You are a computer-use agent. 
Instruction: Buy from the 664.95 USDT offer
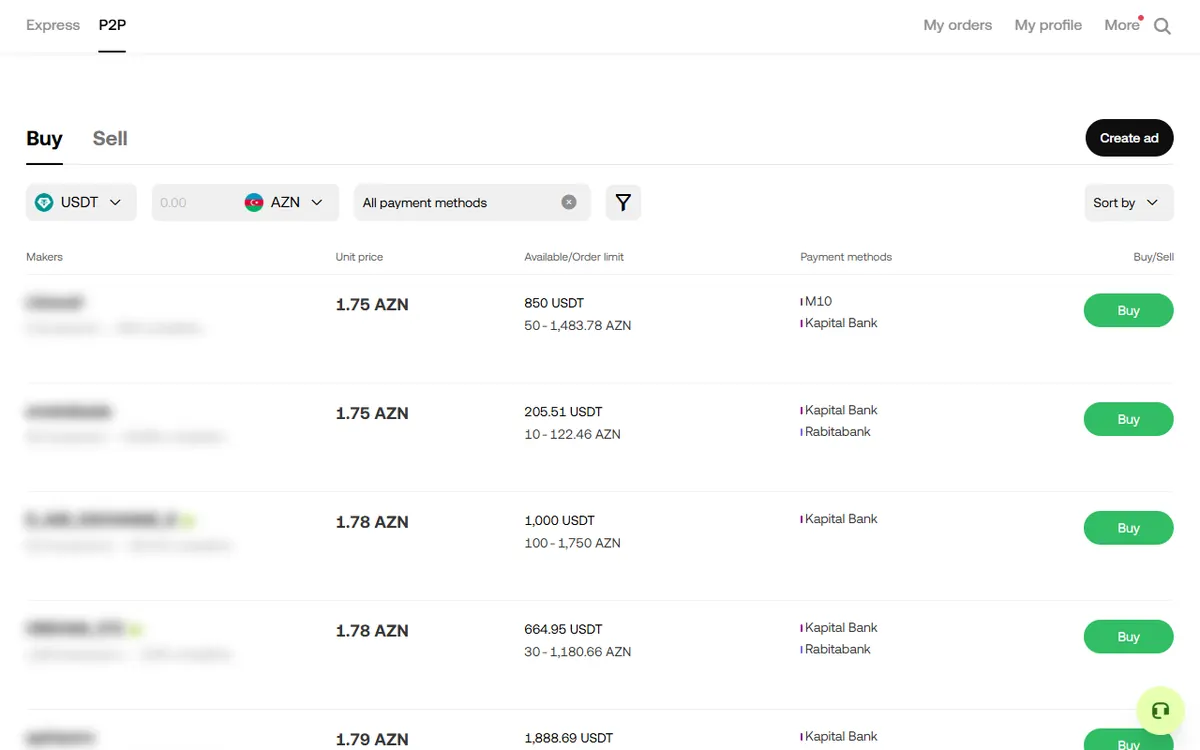coord(1128,637)
